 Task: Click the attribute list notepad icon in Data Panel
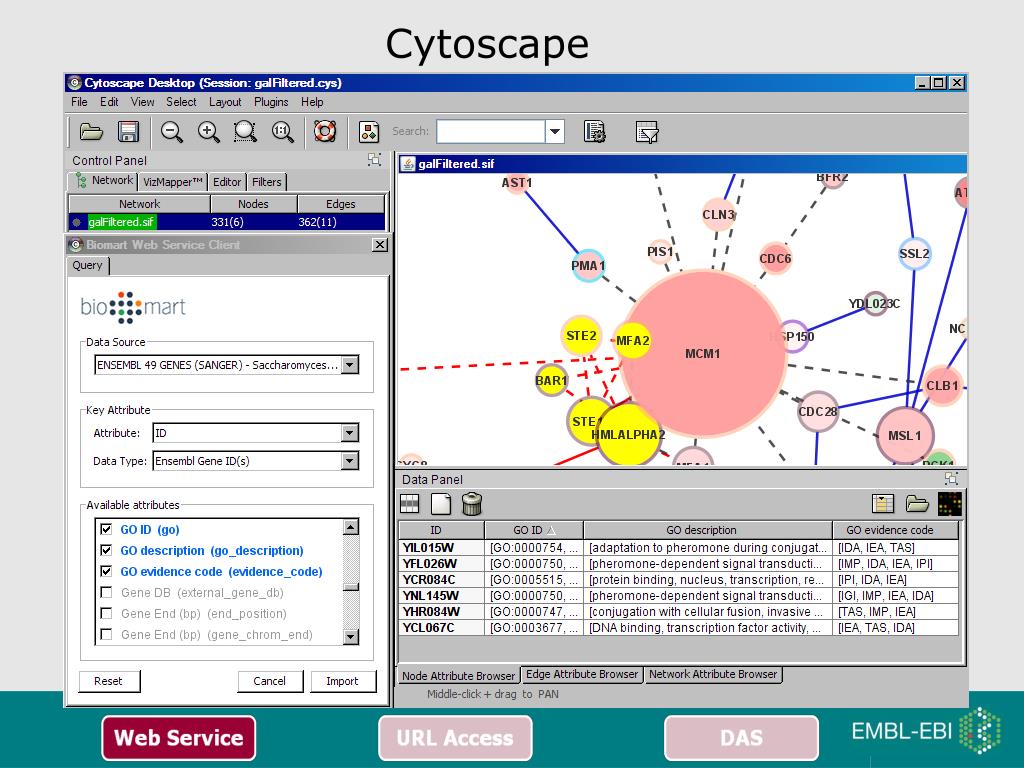(883, 504)
